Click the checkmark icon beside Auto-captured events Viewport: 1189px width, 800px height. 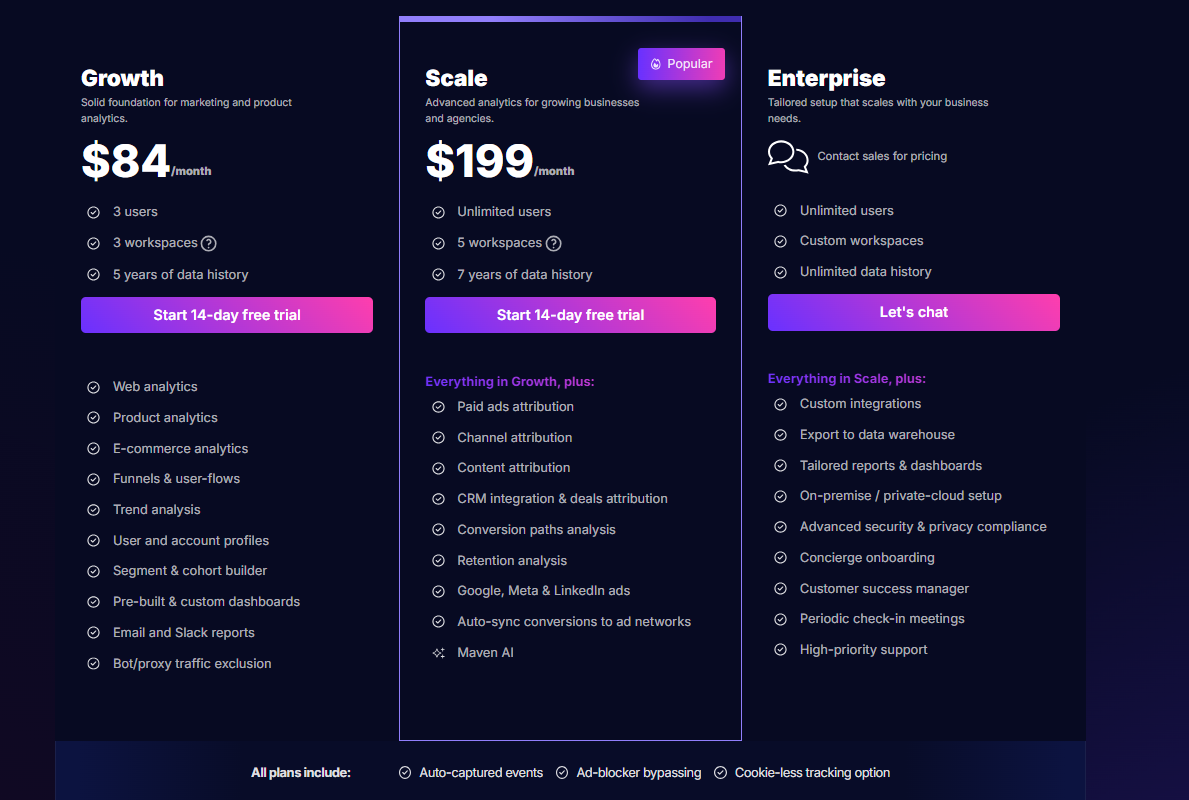point(405,772)
